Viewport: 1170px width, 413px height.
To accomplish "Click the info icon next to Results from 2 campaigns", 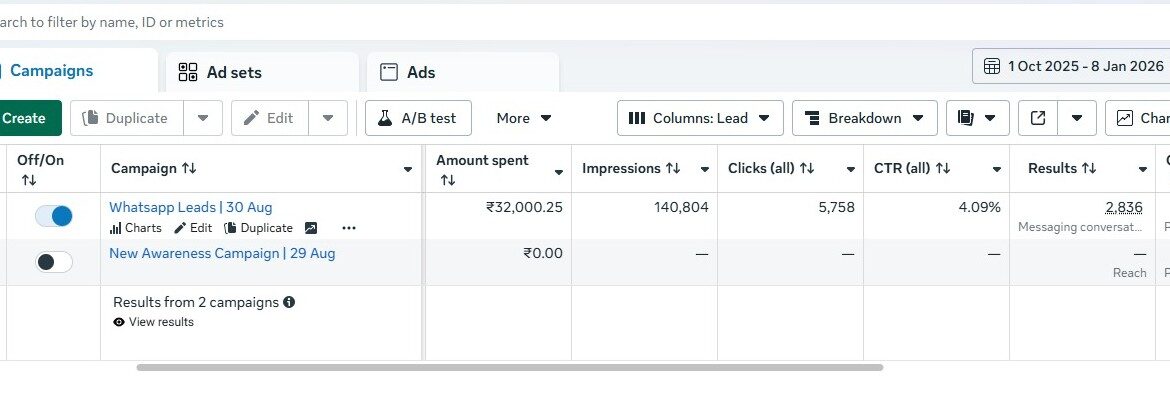I will (289, 302).
